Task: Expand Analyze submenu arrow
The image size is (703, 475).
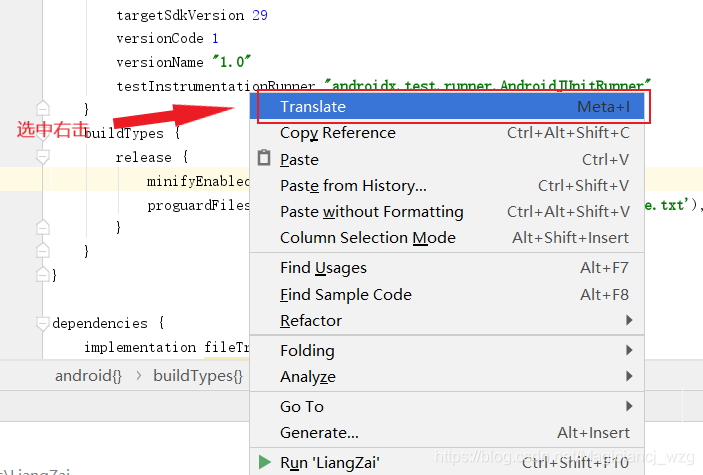Action: [629, 376]
